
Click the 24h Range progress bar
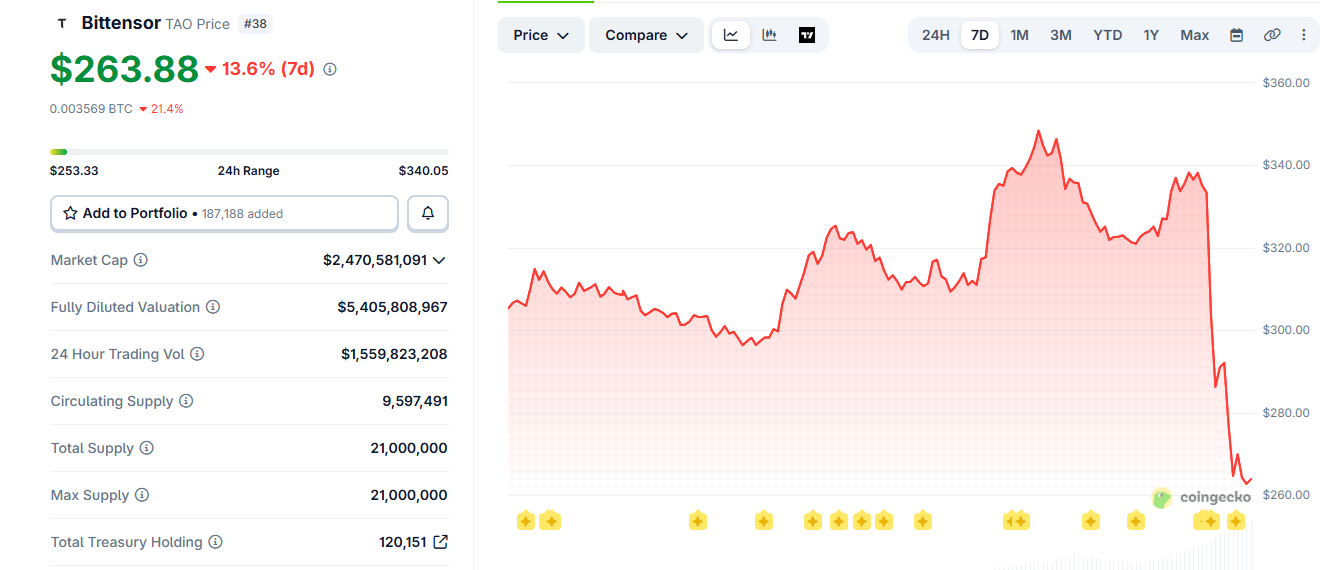point(249,152)
